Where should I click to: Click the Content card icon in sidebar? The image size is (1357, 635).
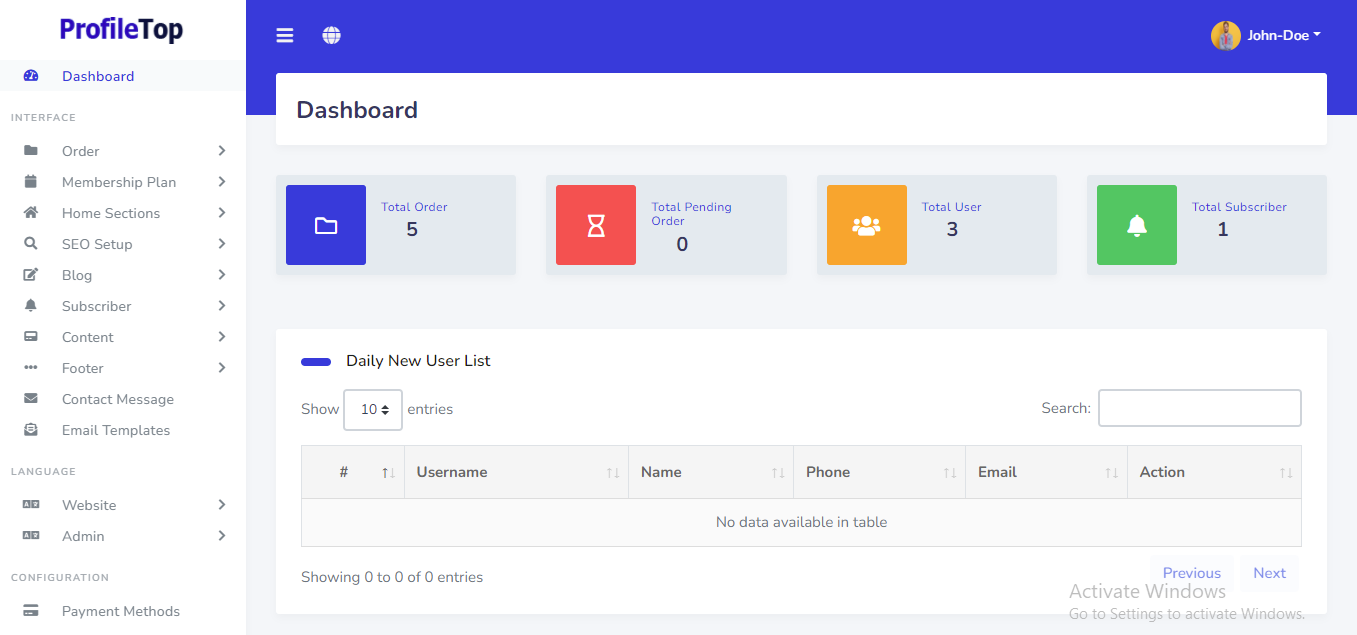[x=31, y=337]
